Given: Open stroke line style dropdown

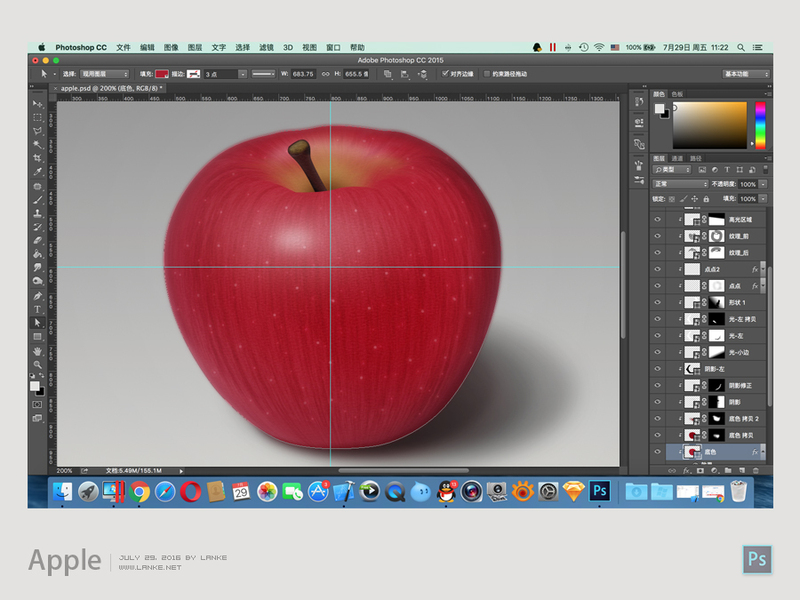Looking at the screenshot, I should 263,74.
